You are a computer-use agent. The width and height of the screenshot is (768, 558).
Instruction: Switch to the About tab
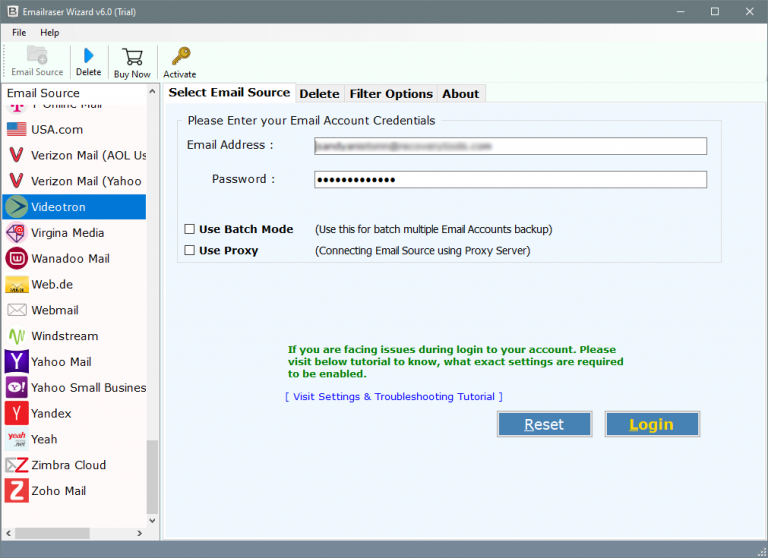pos(460,94)
